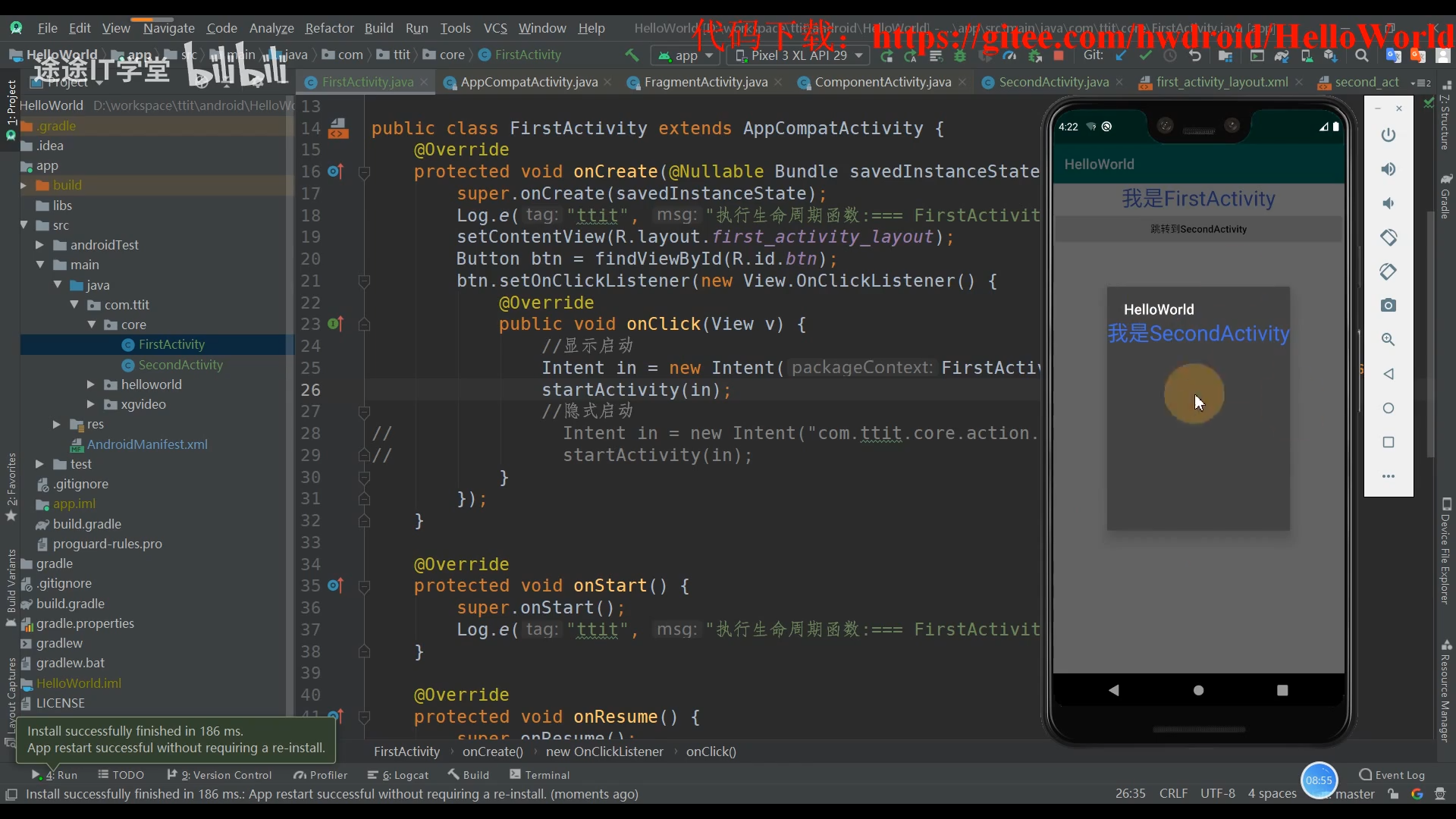Open the VCS menu
This screenshot has width=1456, height=819.
point(495,28)
